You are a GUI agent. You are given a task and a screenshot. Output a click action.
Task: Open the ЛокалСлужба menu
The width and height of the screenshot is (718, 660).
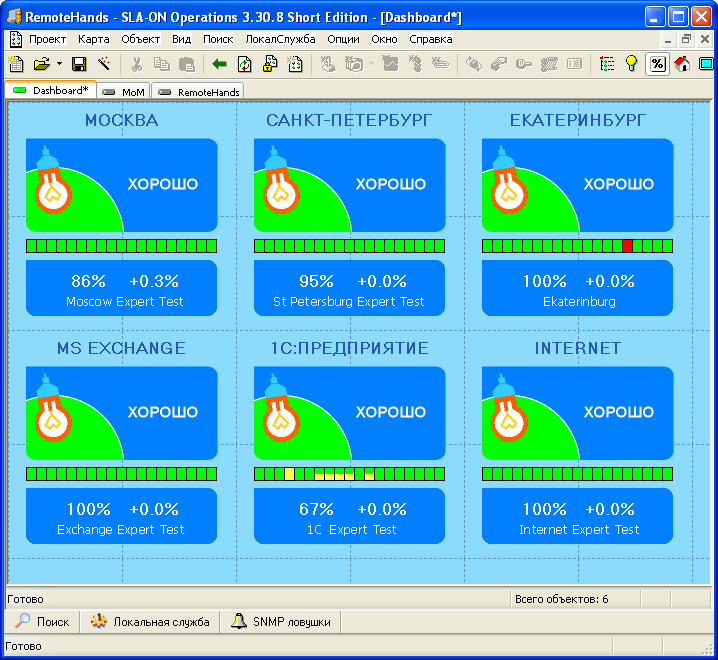pyautogui.click(x=280, y=39)
